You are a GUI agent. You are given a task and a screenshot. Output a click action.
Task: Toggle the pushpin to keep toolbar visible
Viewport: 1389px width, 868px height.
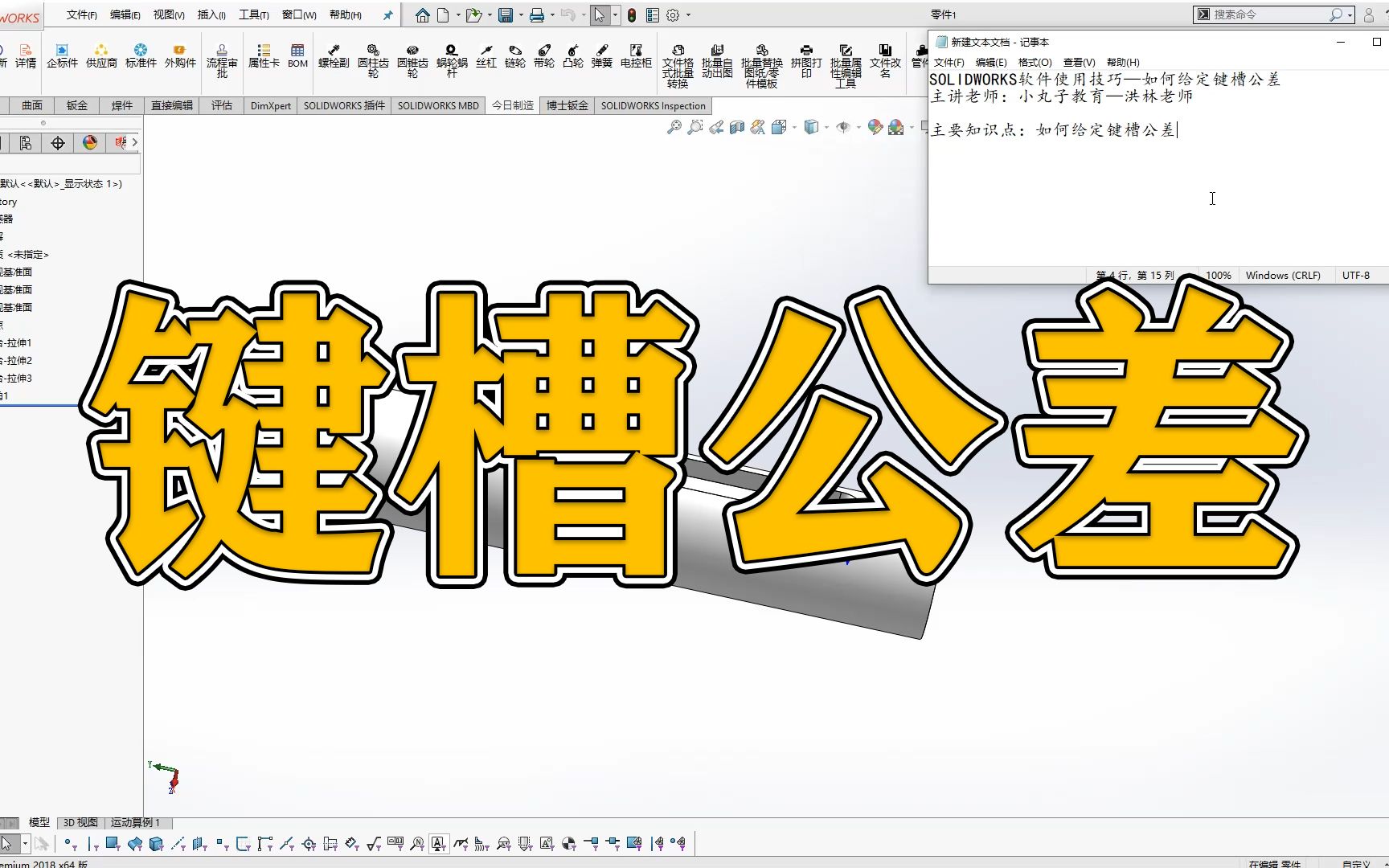[x=387, y=14]
